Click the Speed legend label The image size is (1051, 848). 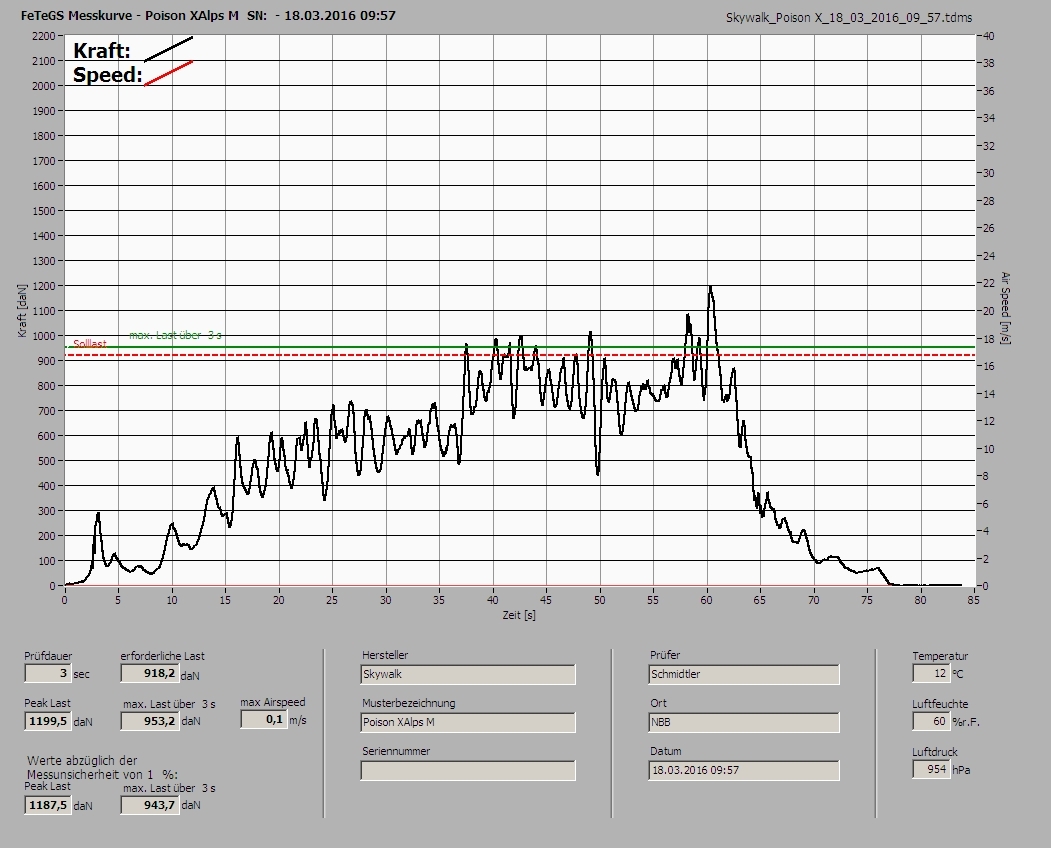pyautogui.click(x=107, y=74)
